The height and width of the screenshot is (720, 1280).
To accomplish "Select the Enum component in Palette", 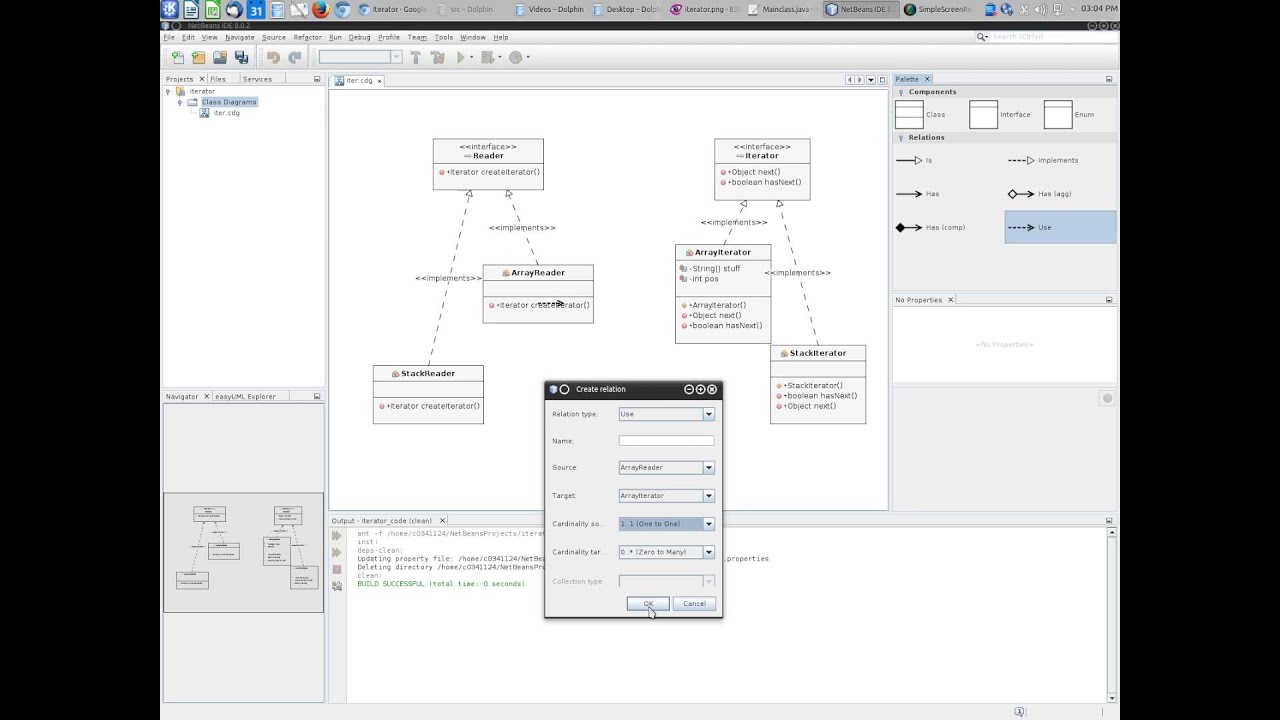I will pyautogui.click(x=1070, y=114).
